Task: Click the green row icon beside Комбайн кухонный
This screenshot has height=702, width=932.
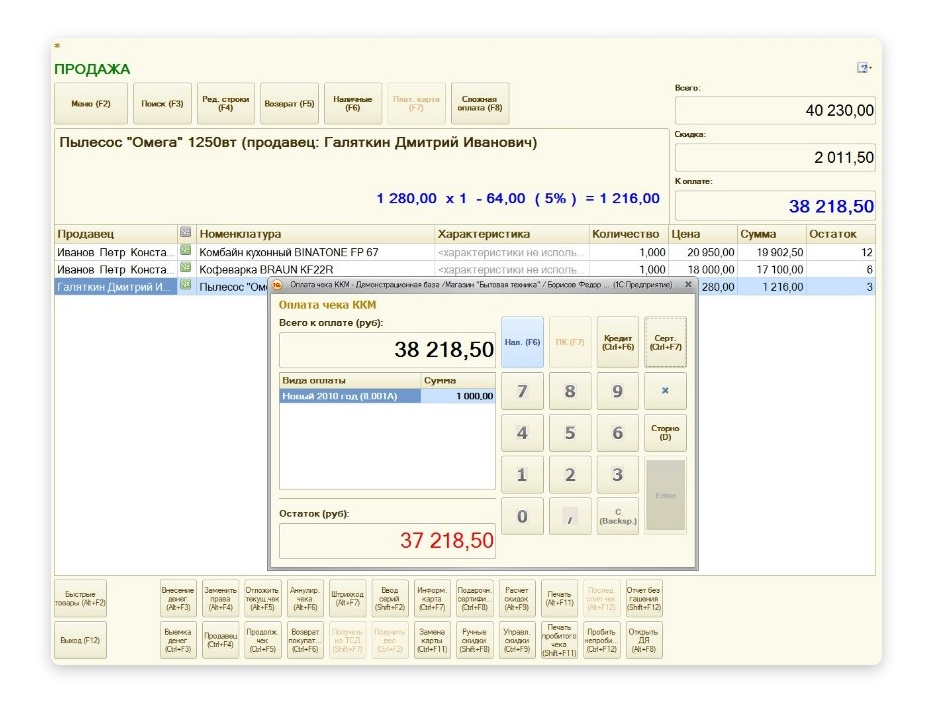Action: 186,252
